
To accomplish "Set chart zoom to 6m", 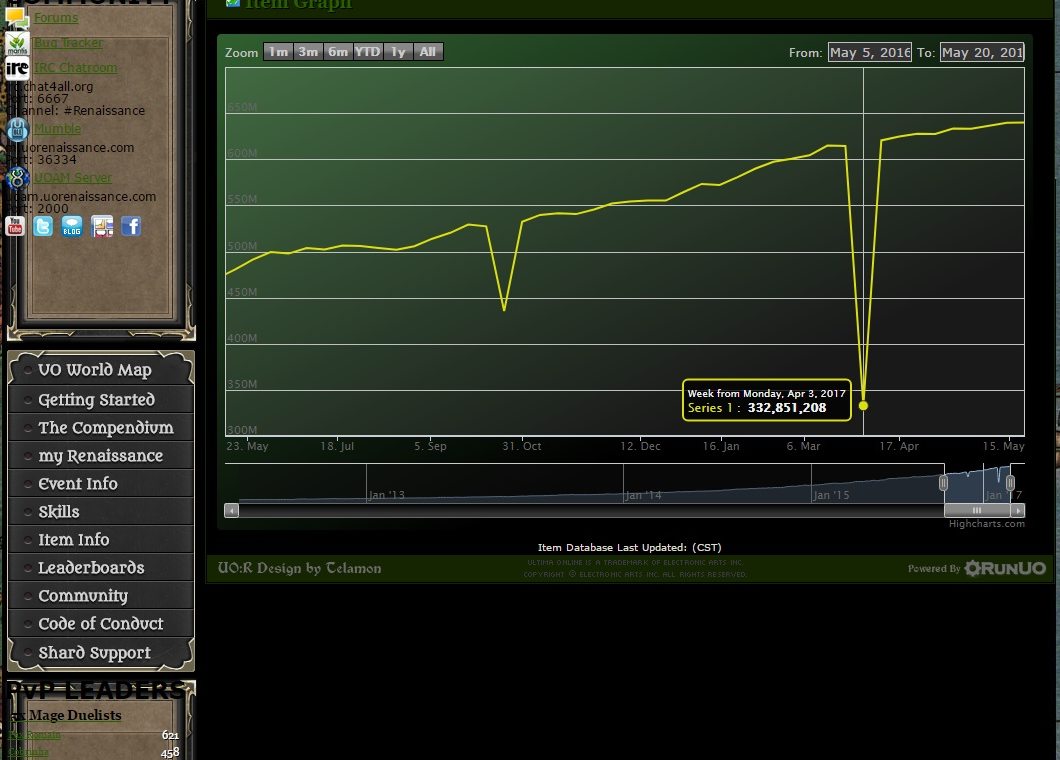I will tap(337, 52).
